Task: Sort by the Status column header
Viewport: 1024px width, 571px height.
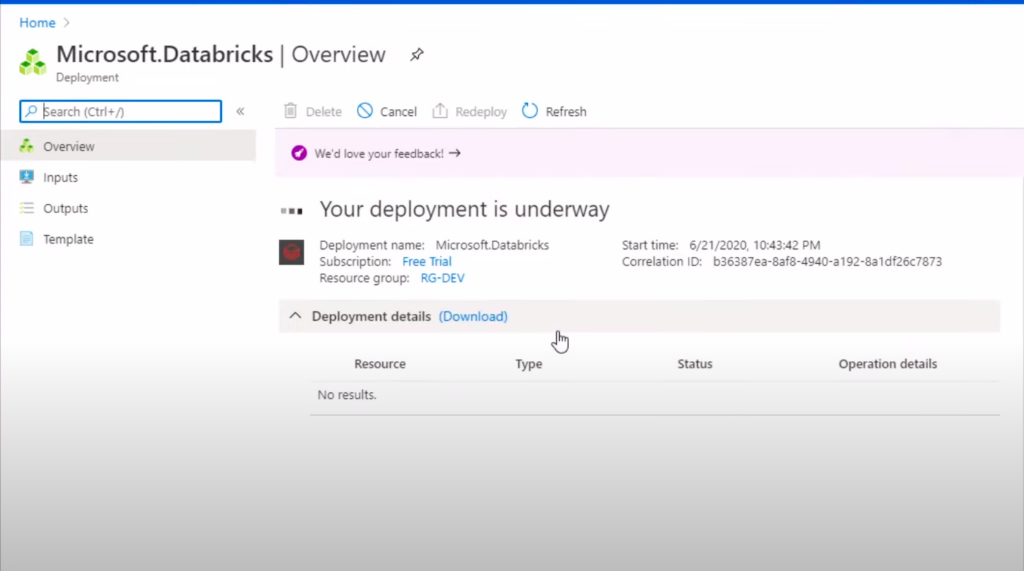Action: tap(694, 364)
